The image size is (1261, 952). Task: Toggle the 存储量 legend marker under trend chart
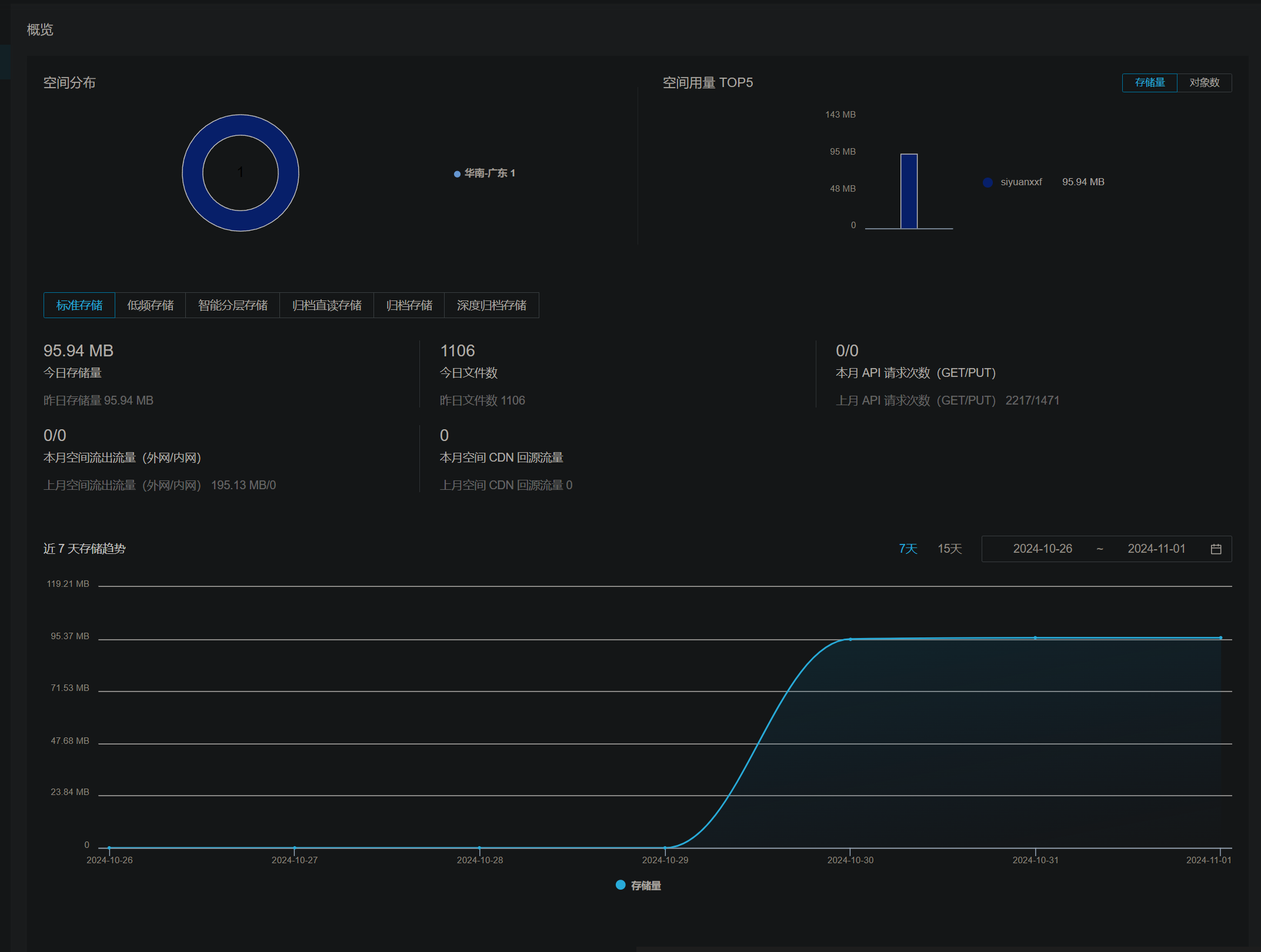(621, 885)
